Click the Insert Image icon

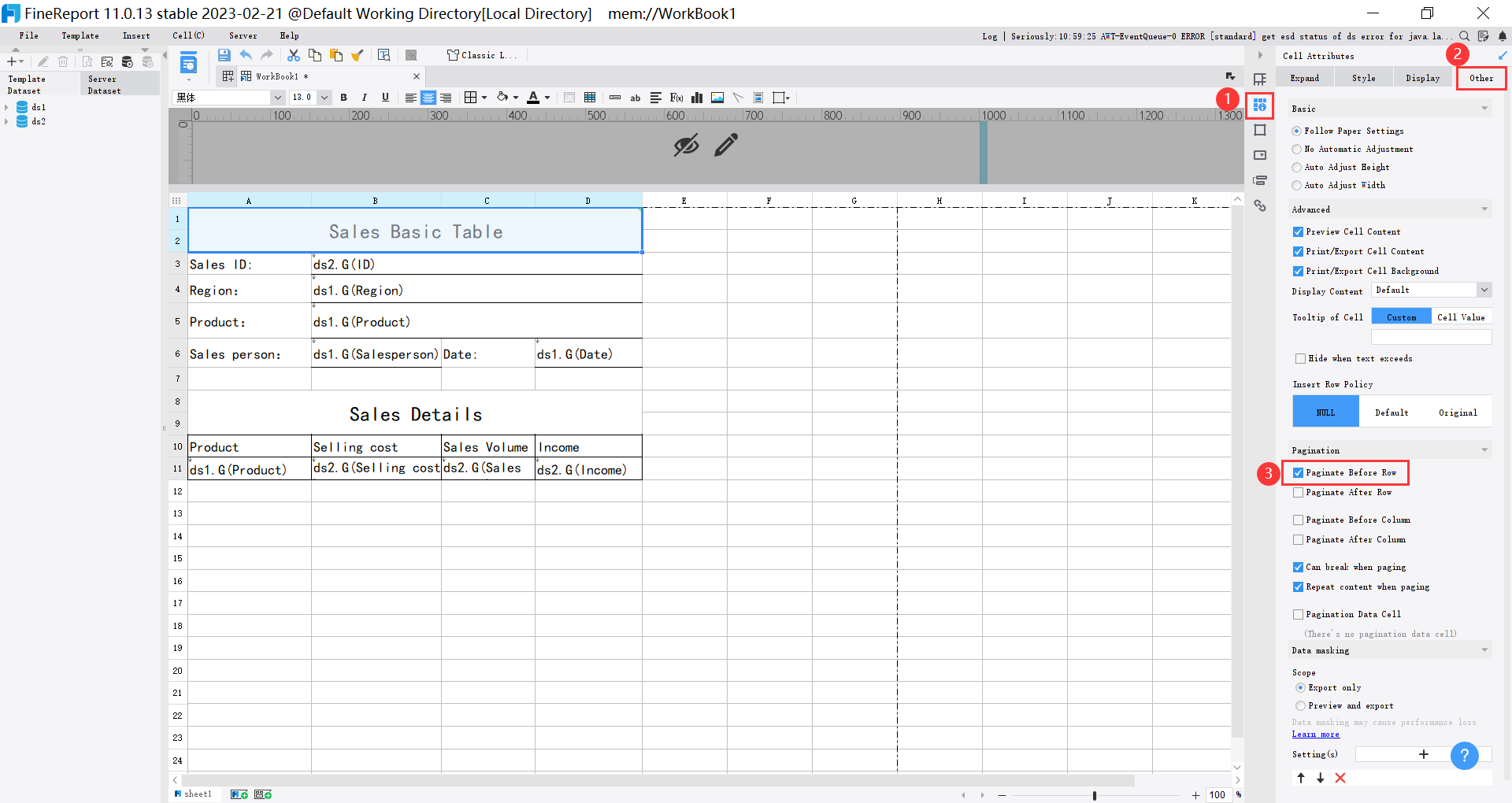point(717,98)
